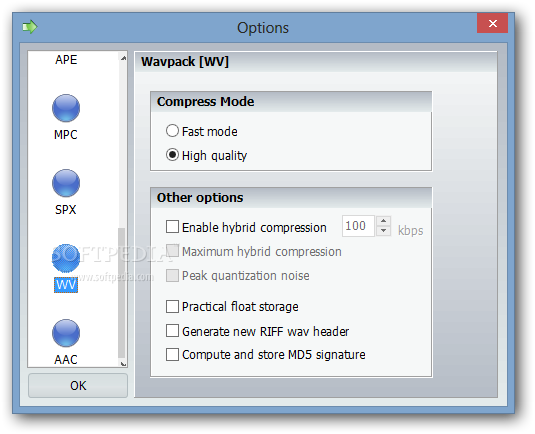Enable Generate new RIFF wav header
535x434 pixels.
tap(172, 331)
